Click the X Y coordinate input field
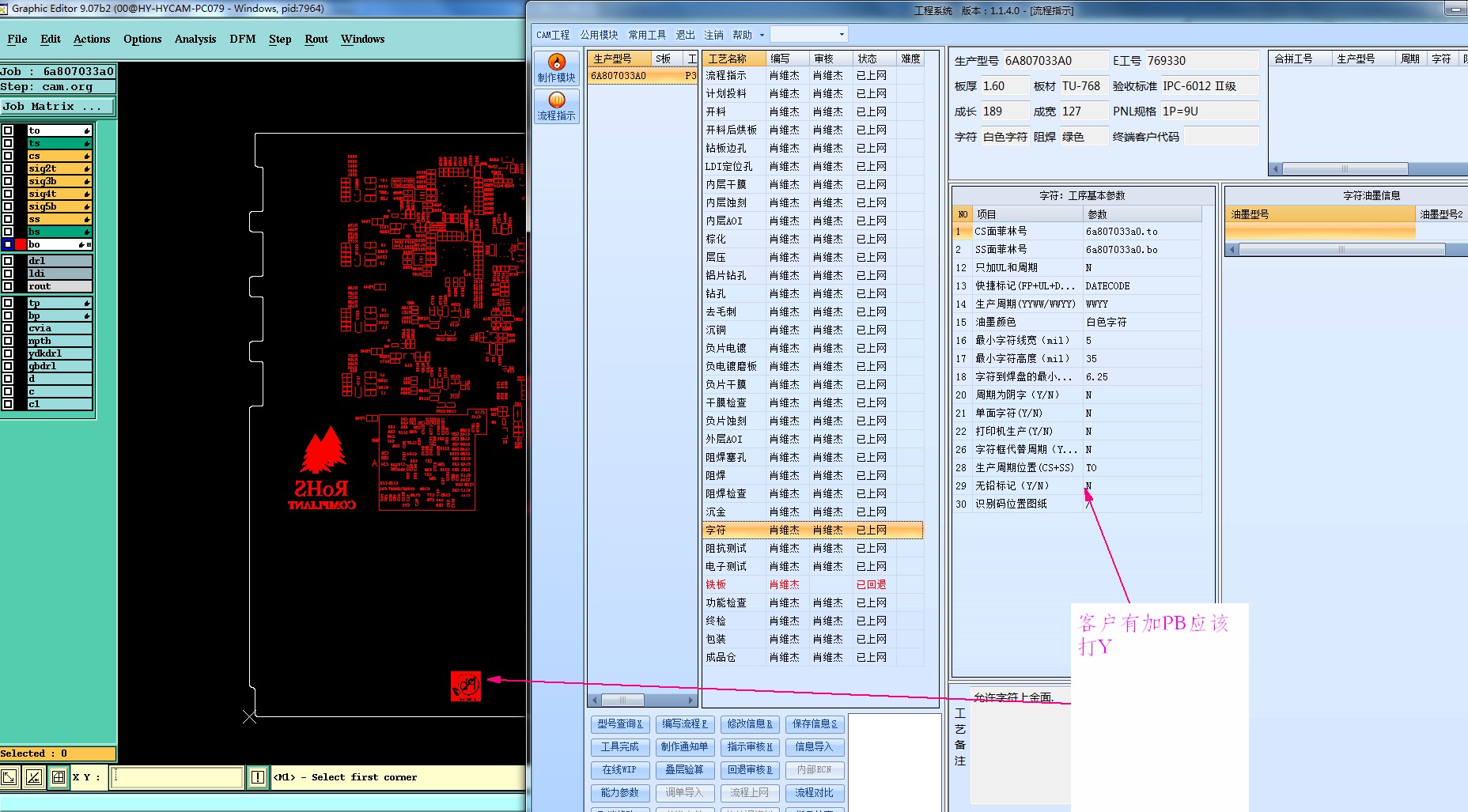This screenshot has height=812, width=1468. [177, 777]
